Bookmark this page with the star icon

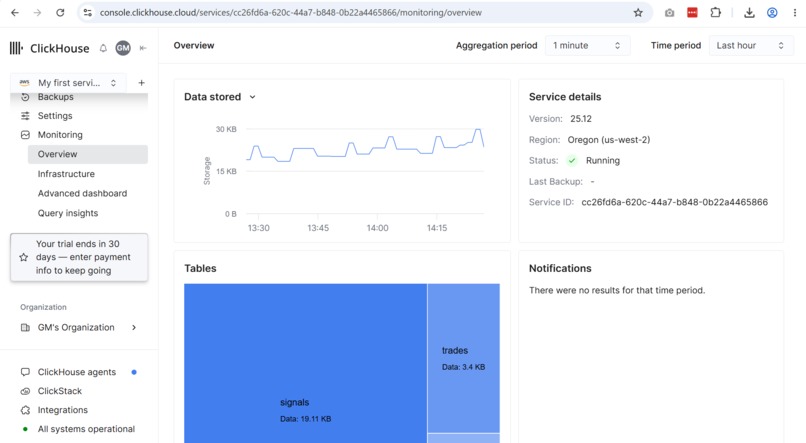(638, 13)
